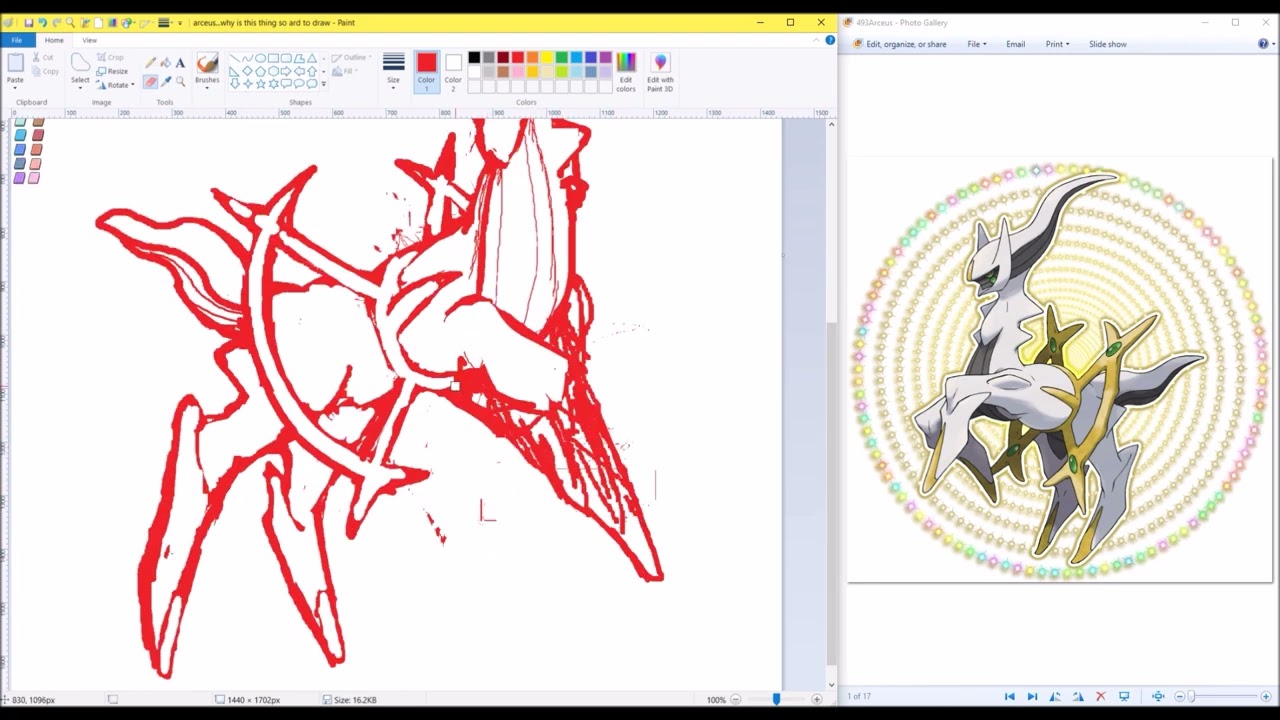Screen dimensions: 1280x720
Task: Click Photo Gallery zoom slider handle
Action: coord(1191,697)
